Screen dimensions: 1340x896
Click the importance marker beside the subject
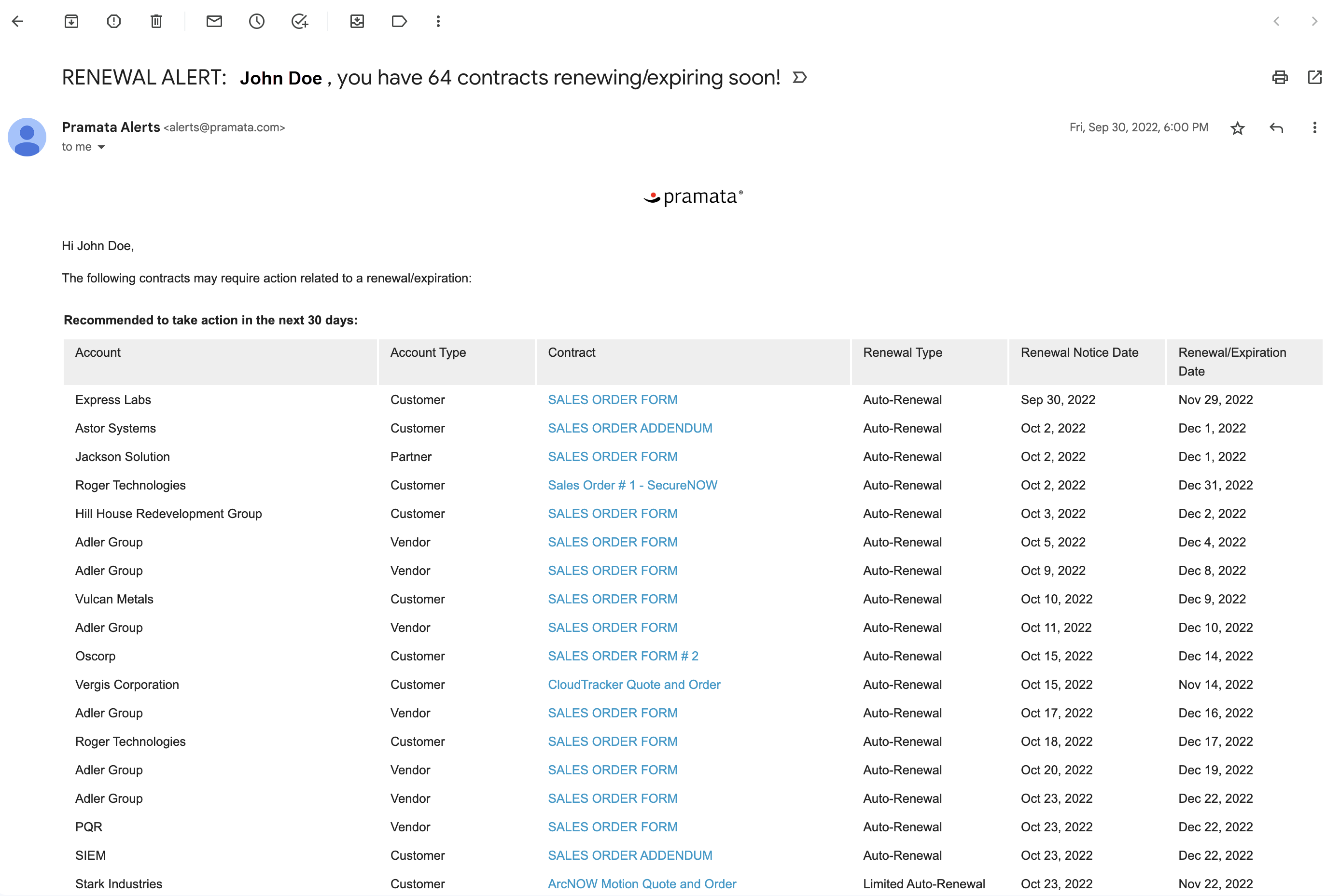[800, 78]
